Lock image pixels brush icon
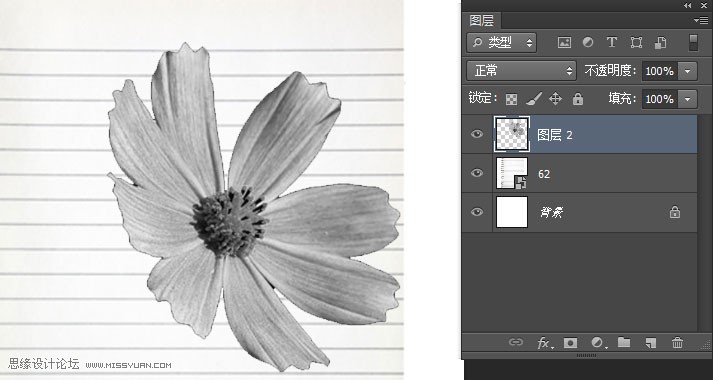 coord(534,99)
